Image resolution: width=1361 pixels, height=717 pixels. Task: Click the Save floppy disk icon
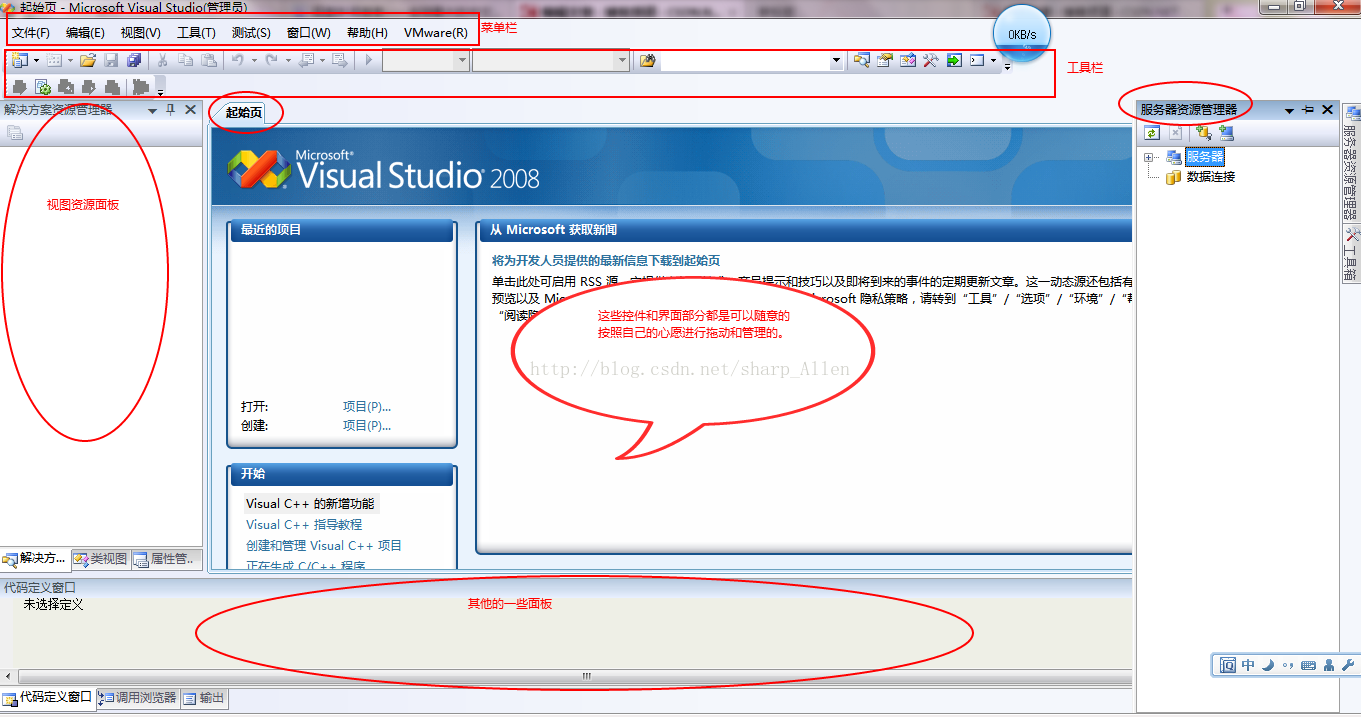111,60
